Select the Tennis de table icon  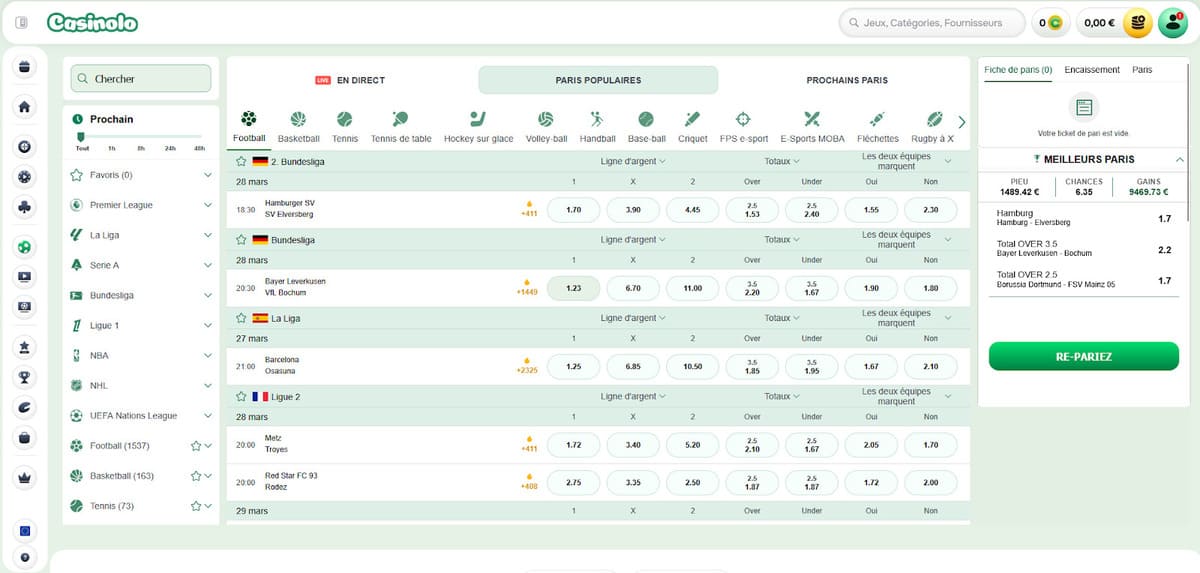tap(400, 119)
